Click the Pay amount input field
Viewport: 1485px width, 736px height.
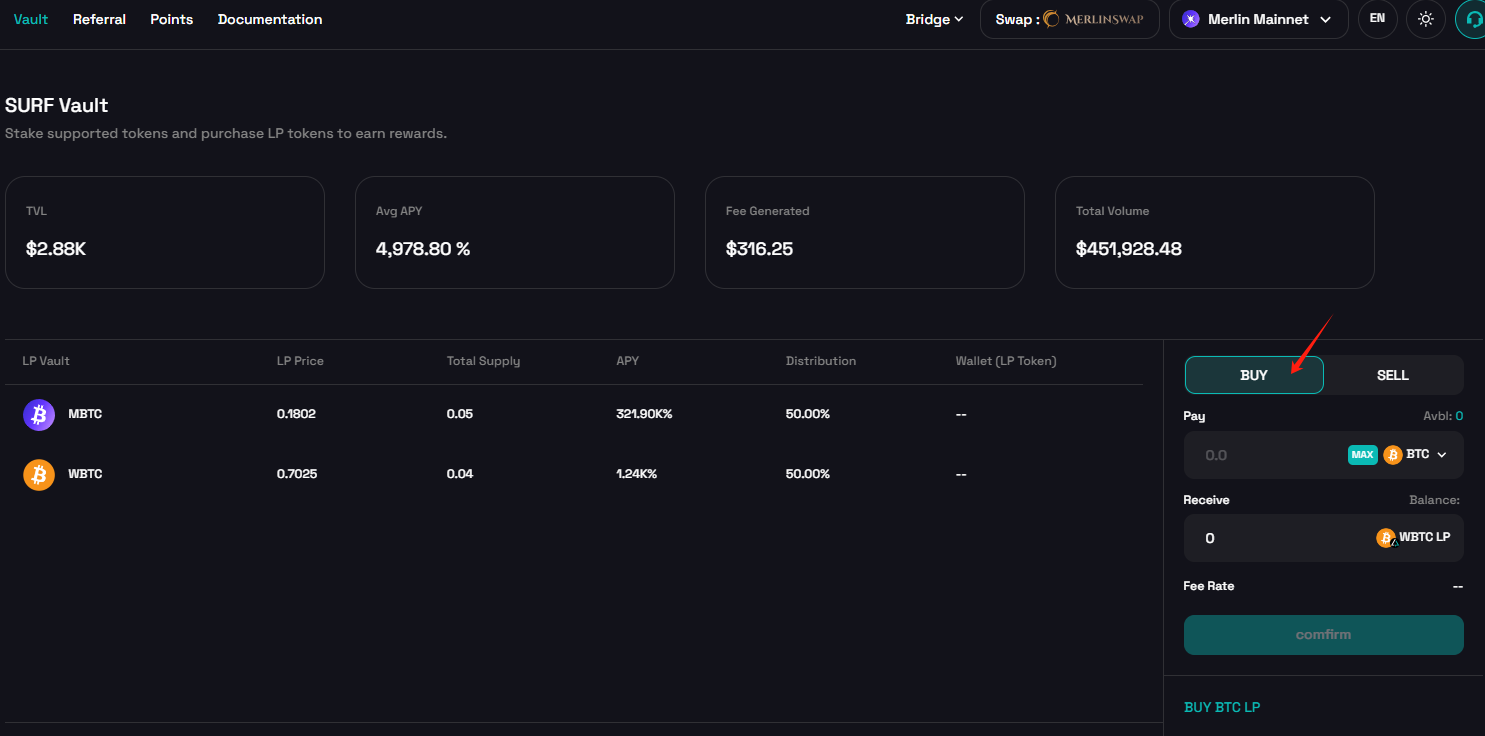click(1262, 455)
